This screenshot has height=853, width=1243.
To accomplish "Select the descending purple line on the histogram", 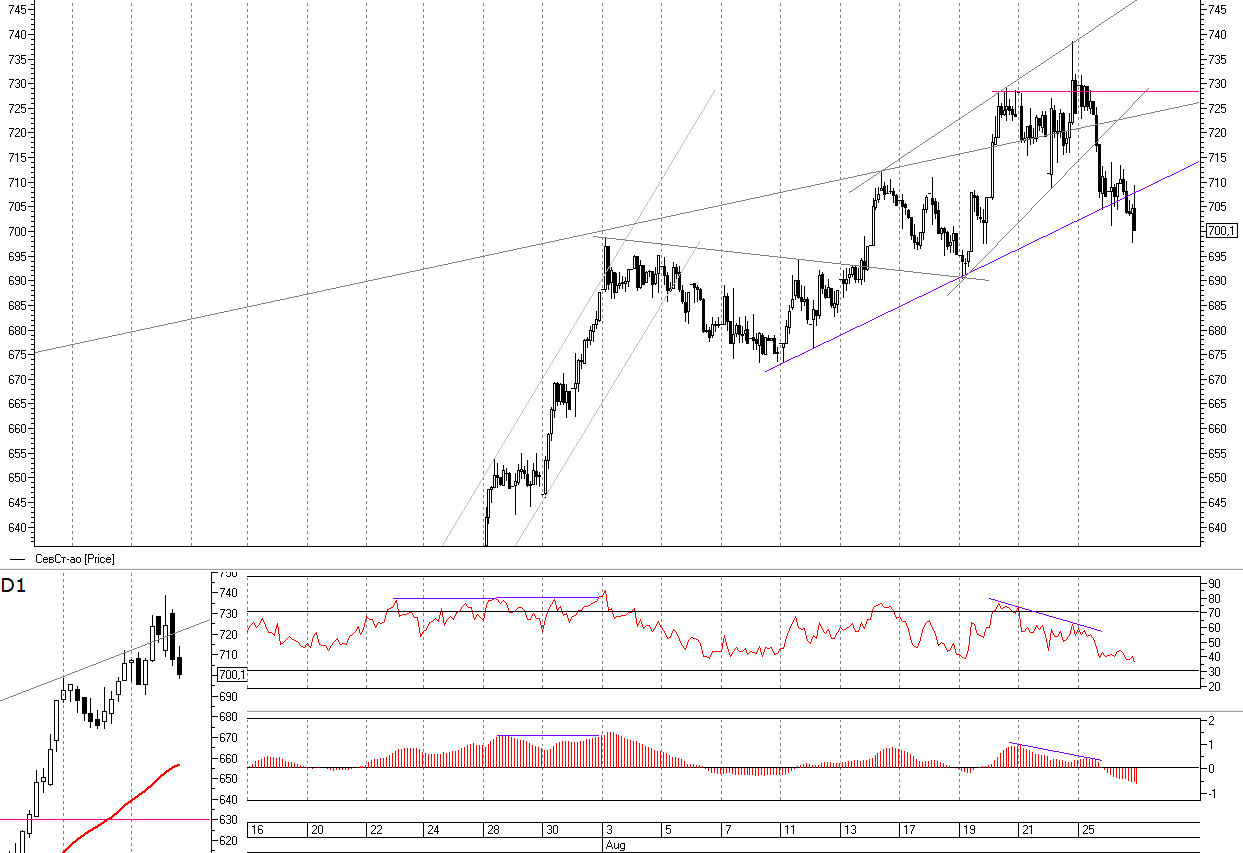I will click(x=1055, y=752).
